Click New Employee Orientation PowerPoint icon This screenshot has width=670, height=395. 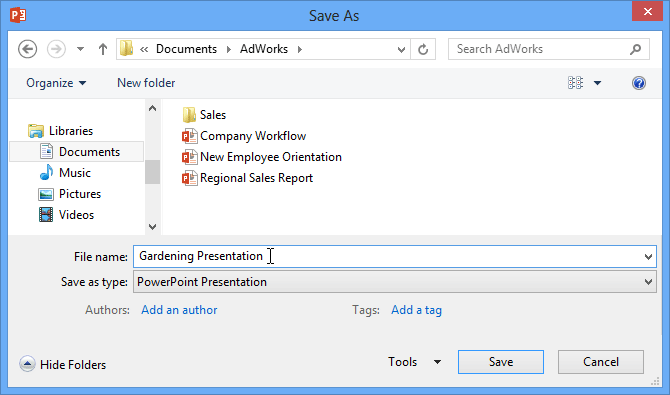[189, 157]
